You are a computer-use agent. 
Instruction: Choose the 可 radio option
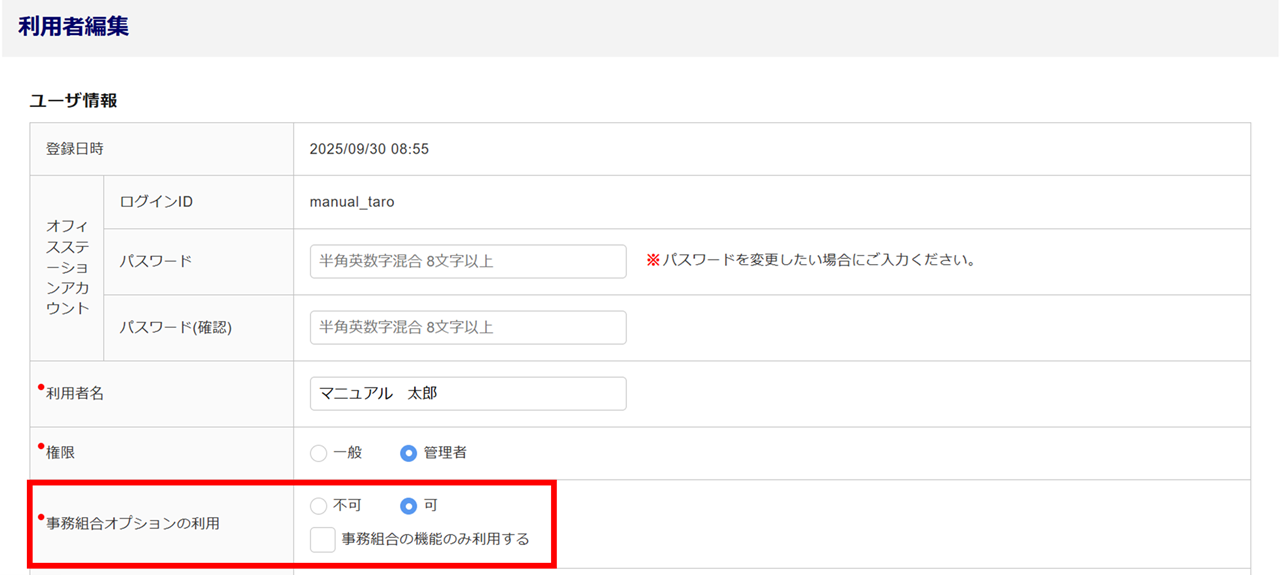(408, 506)
